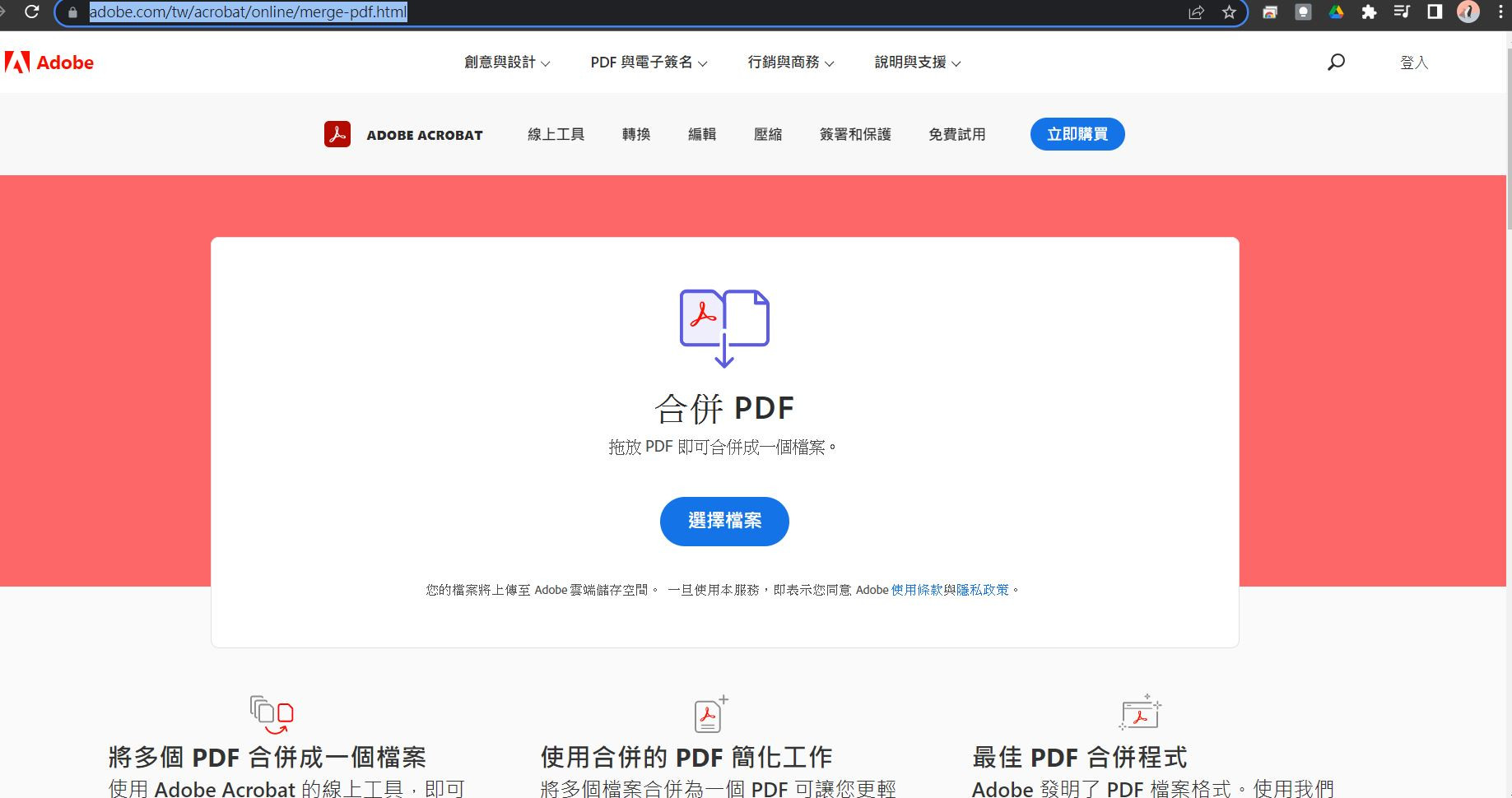Open the site search magnifier icon

(x=1336, y=63)
